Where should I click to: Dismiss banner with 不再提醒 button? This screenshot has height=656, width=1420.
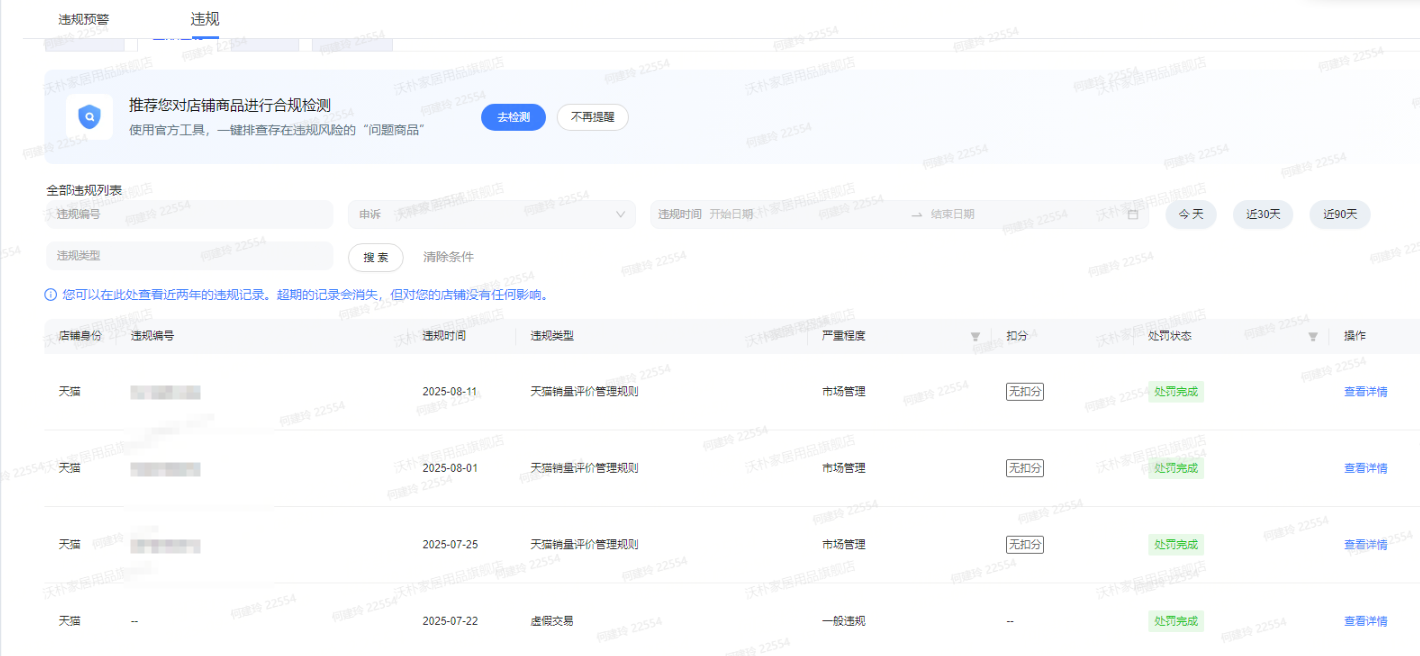(592, 117)
